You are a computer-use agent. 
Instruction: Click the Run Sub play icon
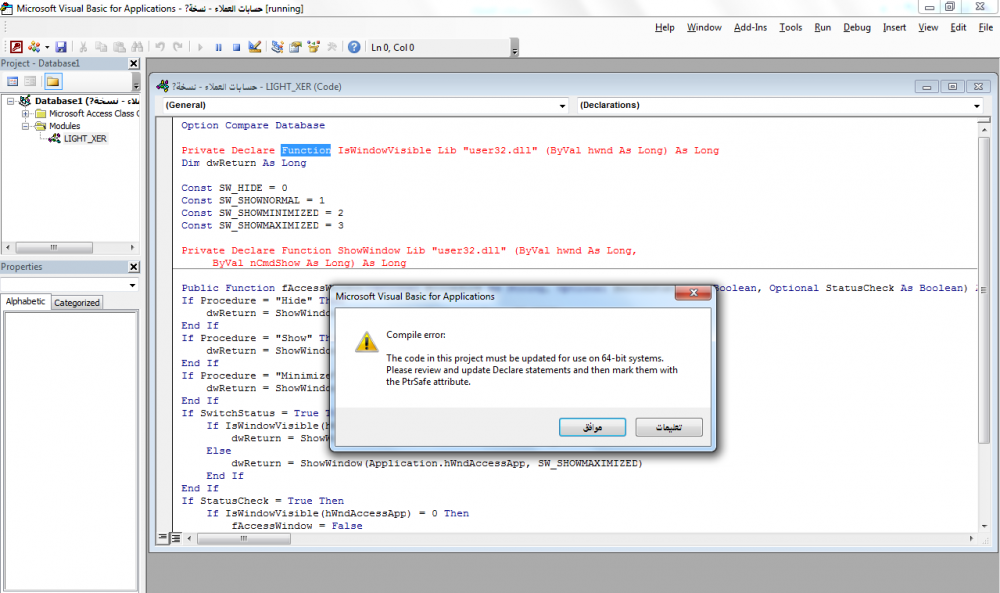click(x=200, y=47)
